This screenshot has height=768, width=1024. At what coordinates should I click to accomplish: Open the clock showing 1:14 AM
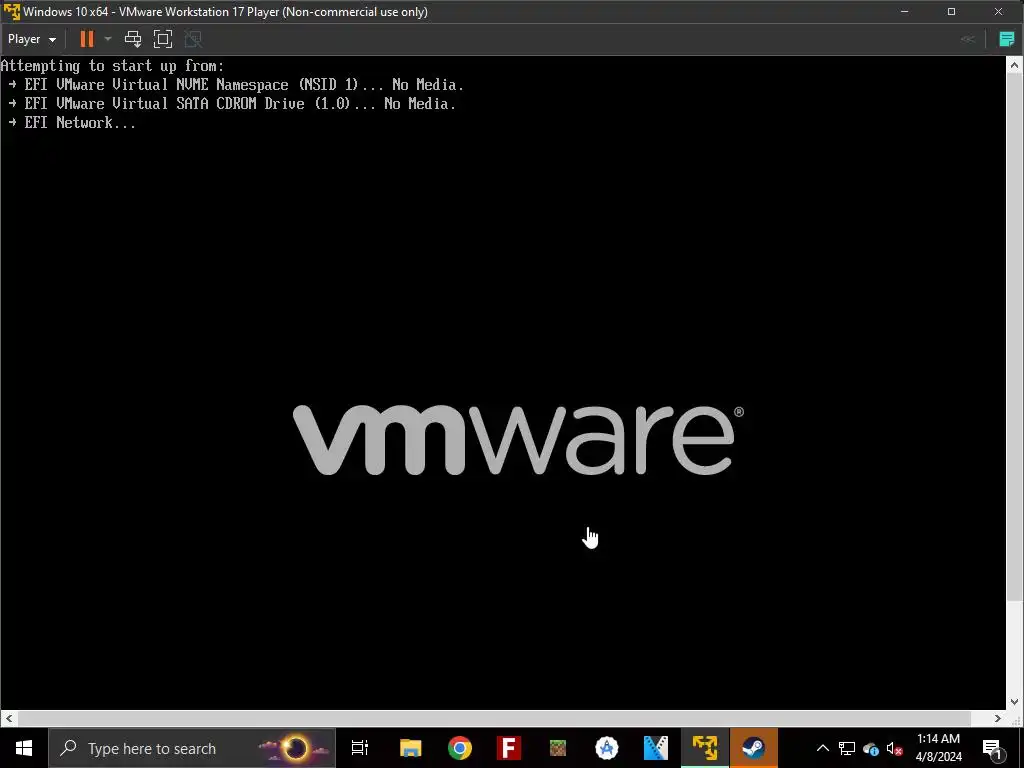tap(938, 748)
